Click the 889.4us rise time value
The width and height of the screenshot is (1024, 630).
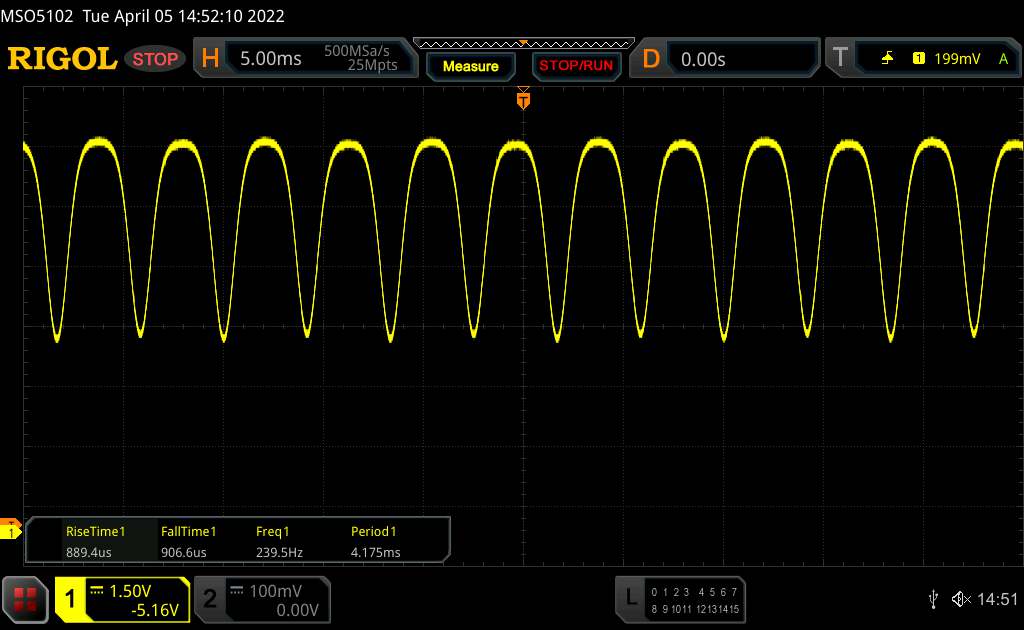(x=88, y=552)
